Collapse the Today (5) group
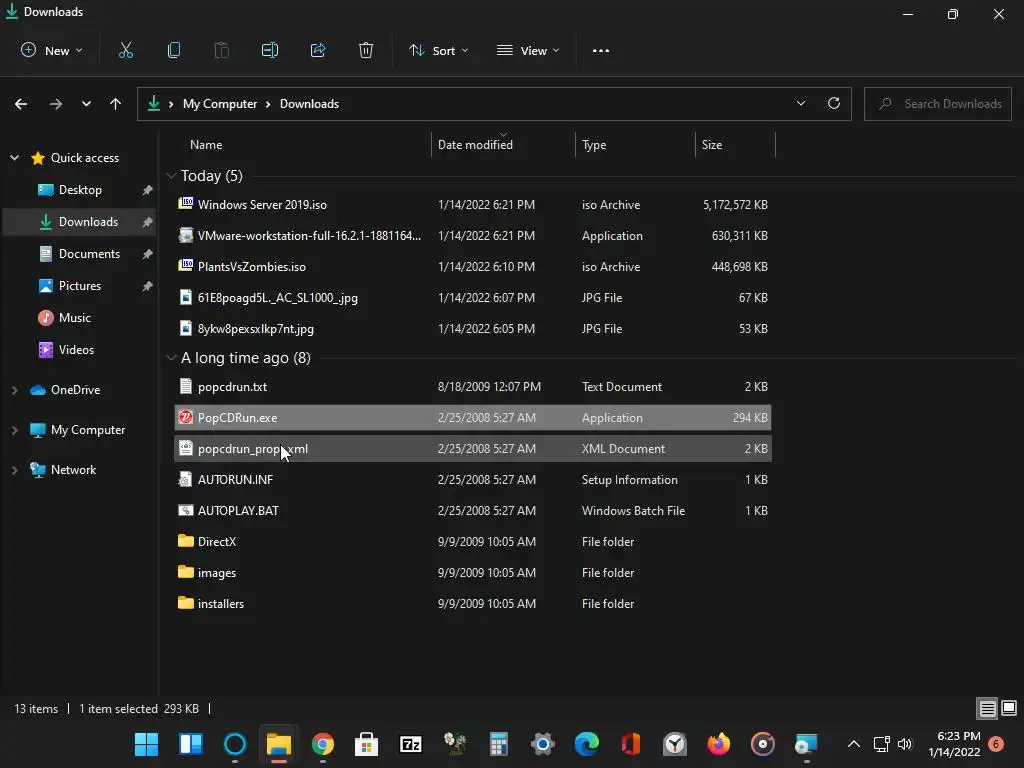 171,176
